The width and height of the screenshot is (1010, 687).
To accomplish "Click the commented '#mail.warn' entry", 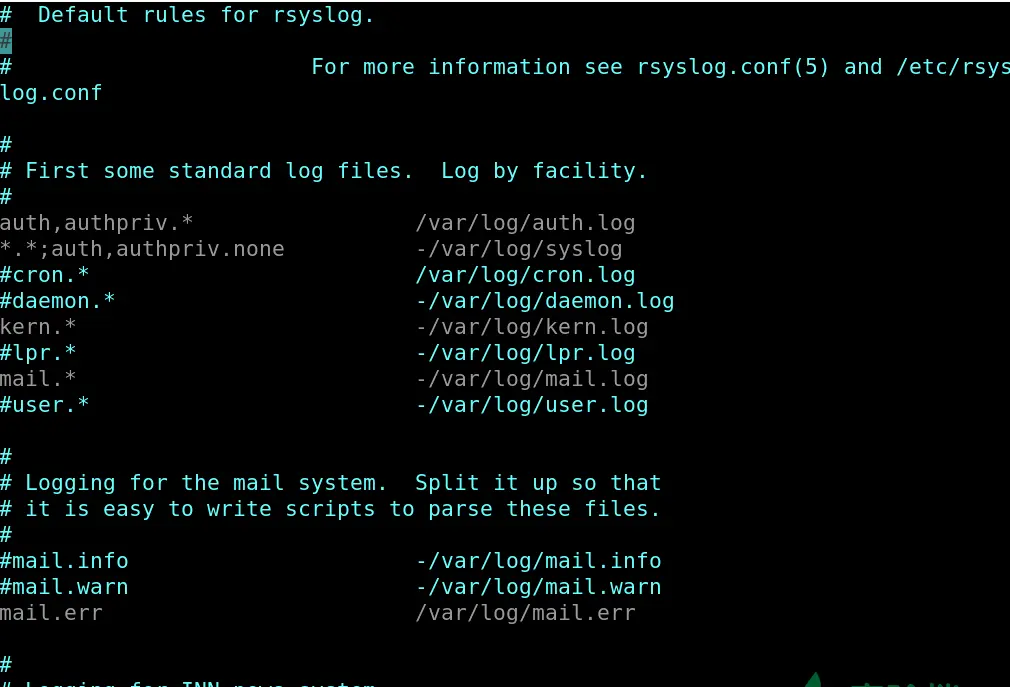I will coord(64,587).
